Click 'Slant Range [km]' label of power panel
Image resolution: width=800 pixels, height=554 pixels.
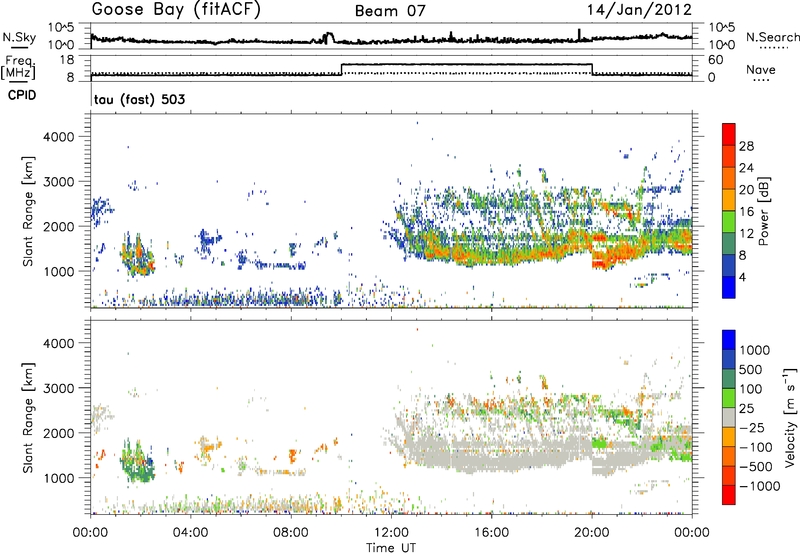tap(28, 211)
